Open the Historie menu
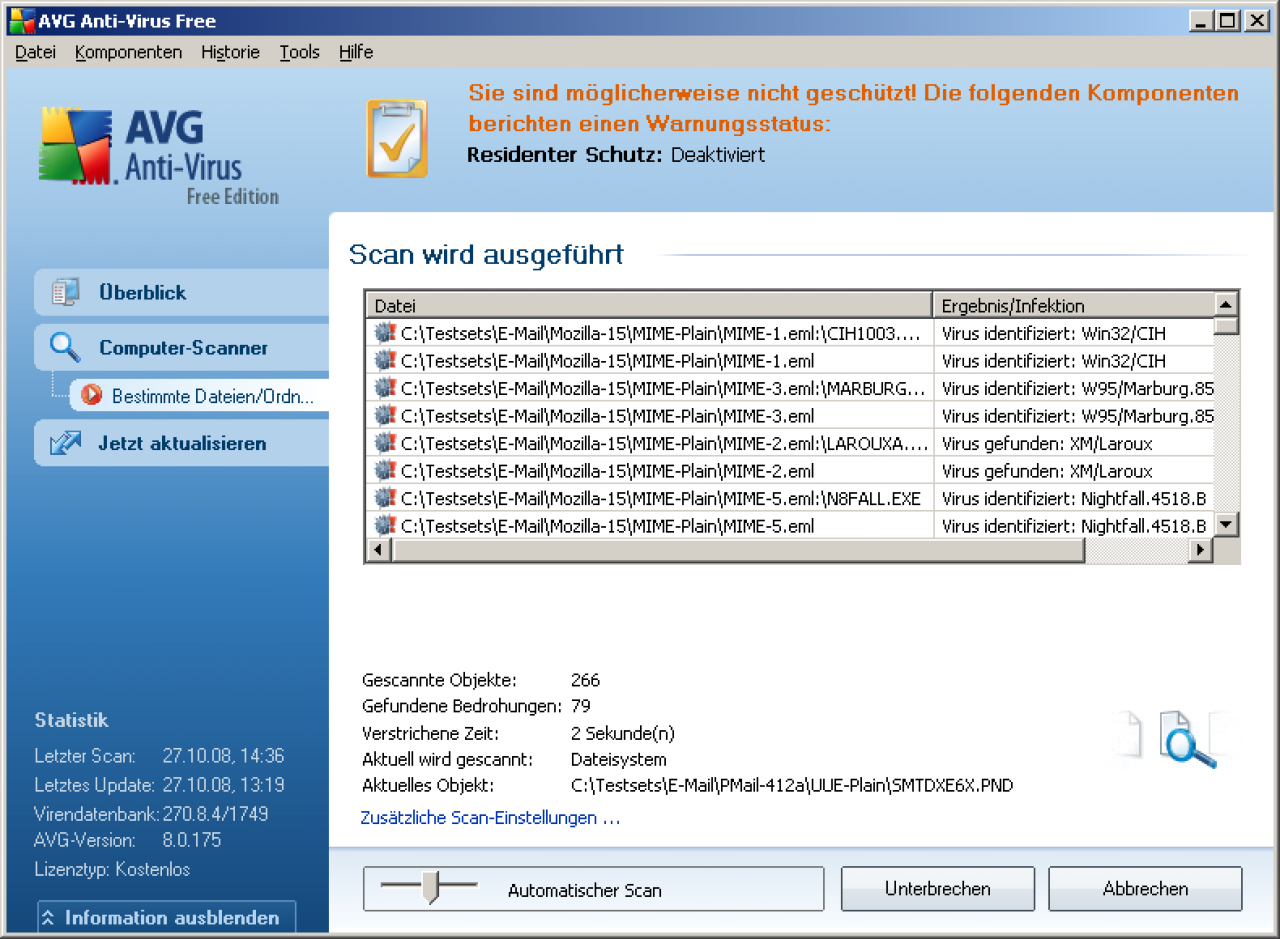Image resolution: width=1280 pixels, height=939 pixels. click(x=230, y=52)
